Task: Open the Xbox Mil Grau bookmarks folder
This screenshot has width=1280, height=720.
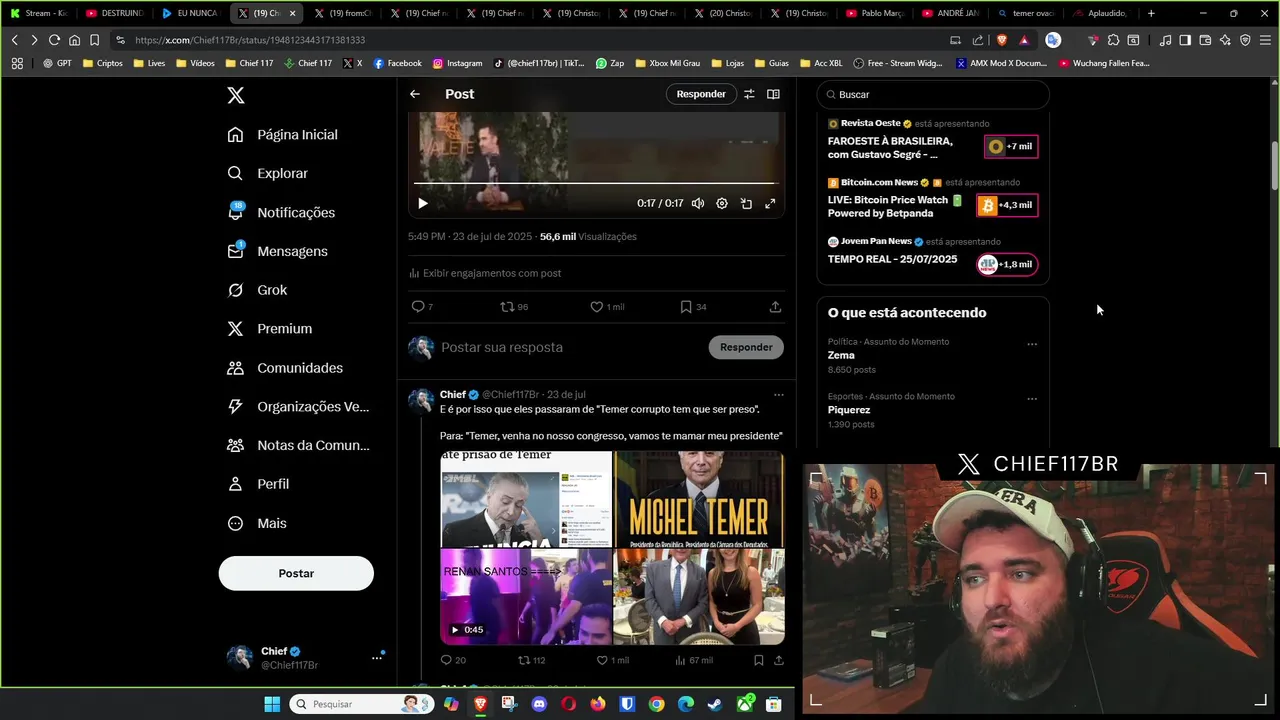Action: click(668, 63)
